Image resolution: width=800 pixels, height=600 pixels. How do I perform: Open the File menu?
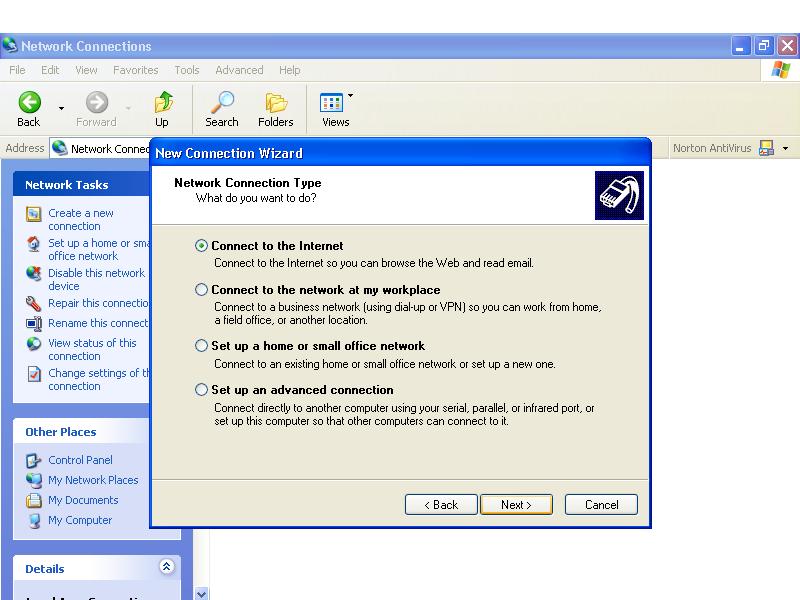pyautogui.click(x=17, y=70)
